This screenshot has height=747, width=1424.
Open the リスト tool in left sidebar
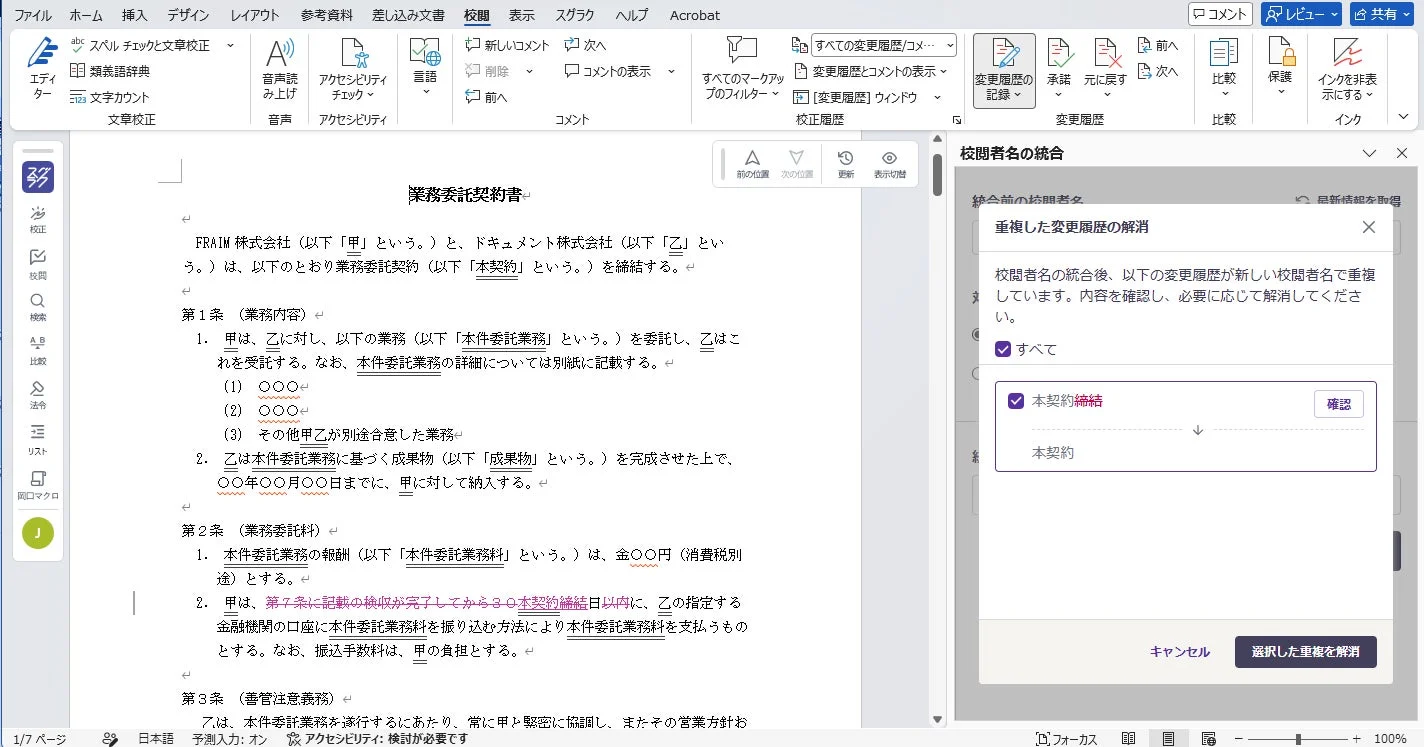38,439
